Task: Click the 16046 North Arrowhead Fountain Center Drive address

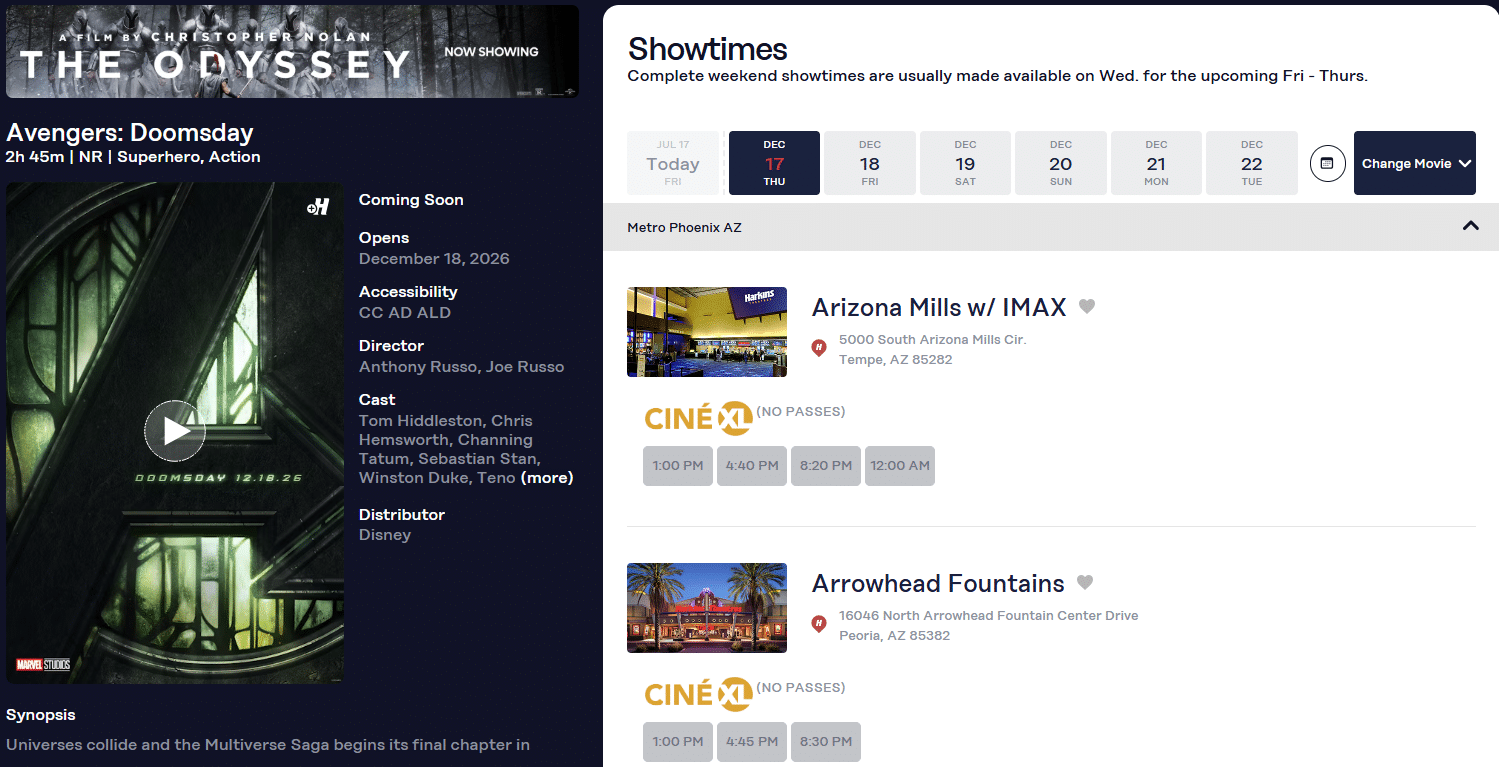Action: 988,616
